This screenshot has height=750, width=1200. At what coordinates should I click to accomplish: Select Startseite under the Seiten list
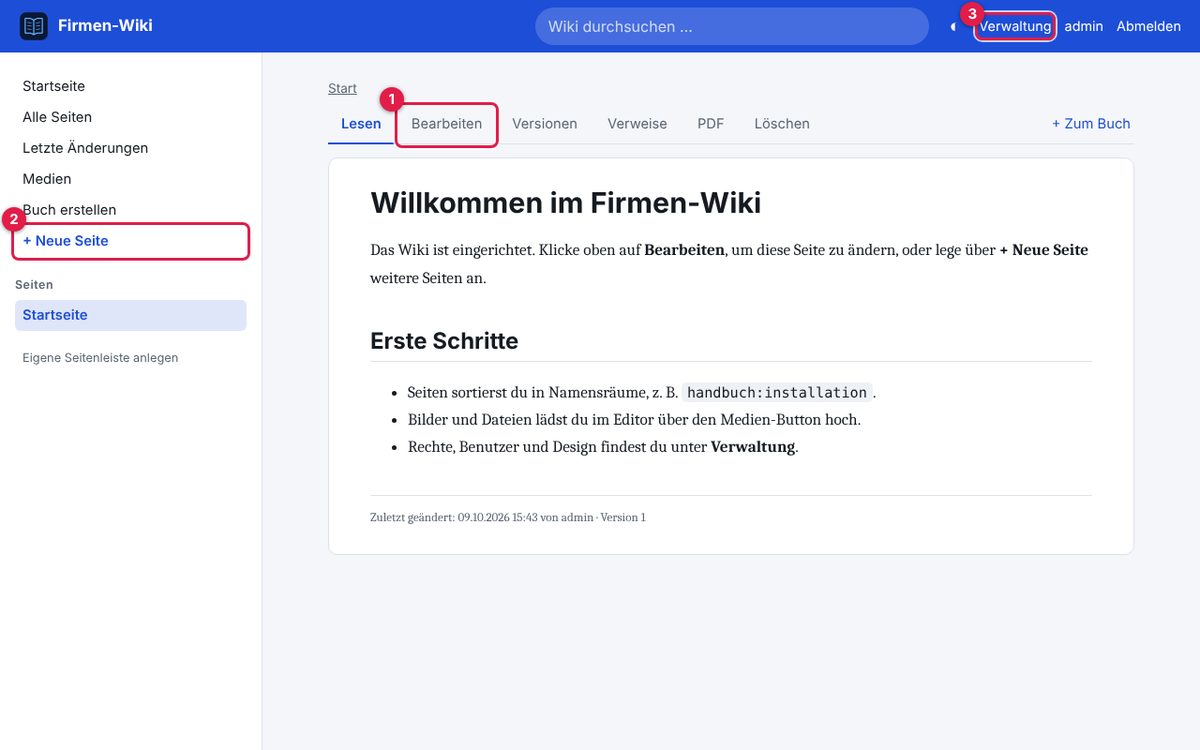coord(131,315)
